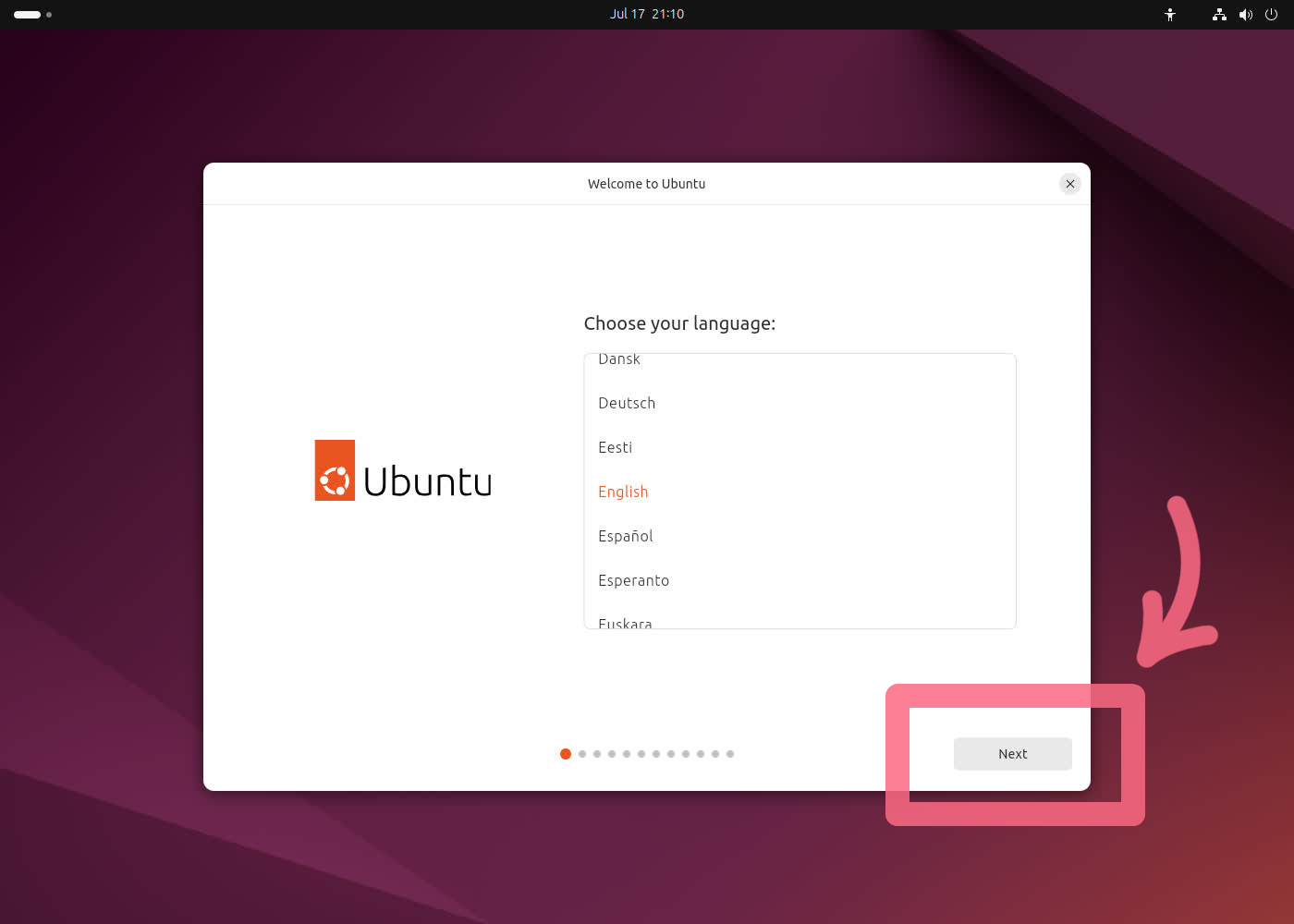Image resolution: width=1294 pixels, height=924 pixels.
Task: Open the clock showing Jul 17 21:10
Action: click(x=646, y=14)
